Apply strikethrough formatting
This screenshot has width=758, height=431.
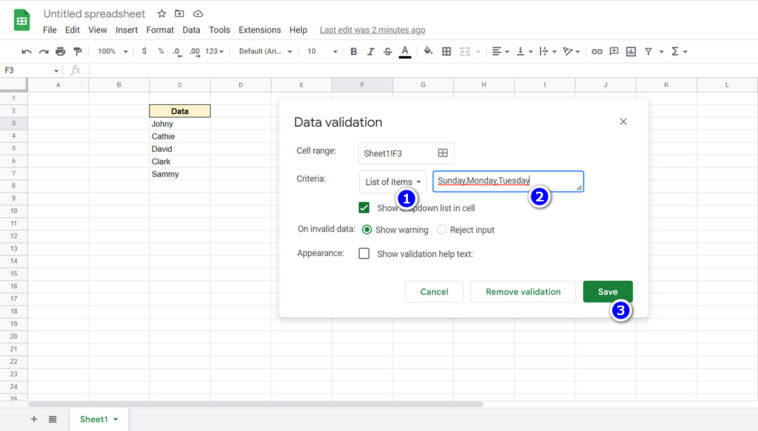click(x=387, y=51)
